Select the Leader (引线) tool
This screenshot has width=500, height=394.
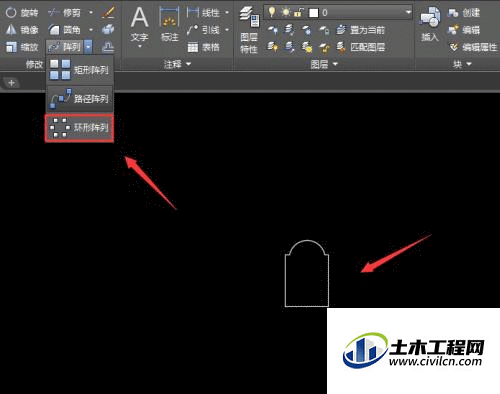pyautogui.click(x=203, y=30)
